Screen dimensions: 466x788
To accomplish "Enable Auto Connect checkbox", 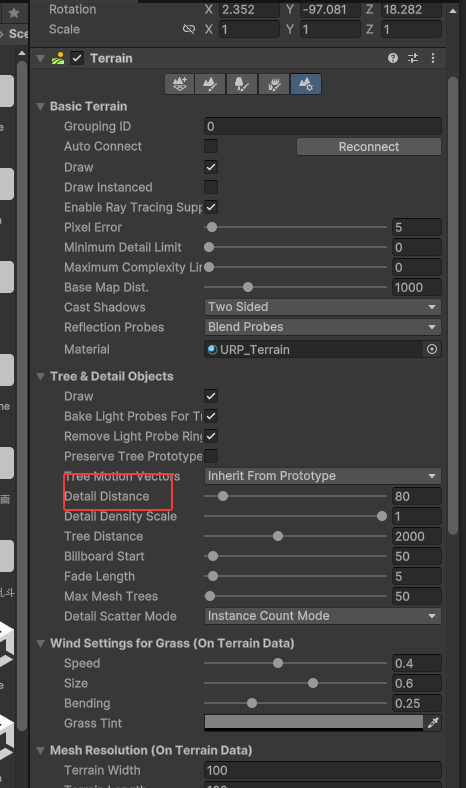I will [211, 146].
